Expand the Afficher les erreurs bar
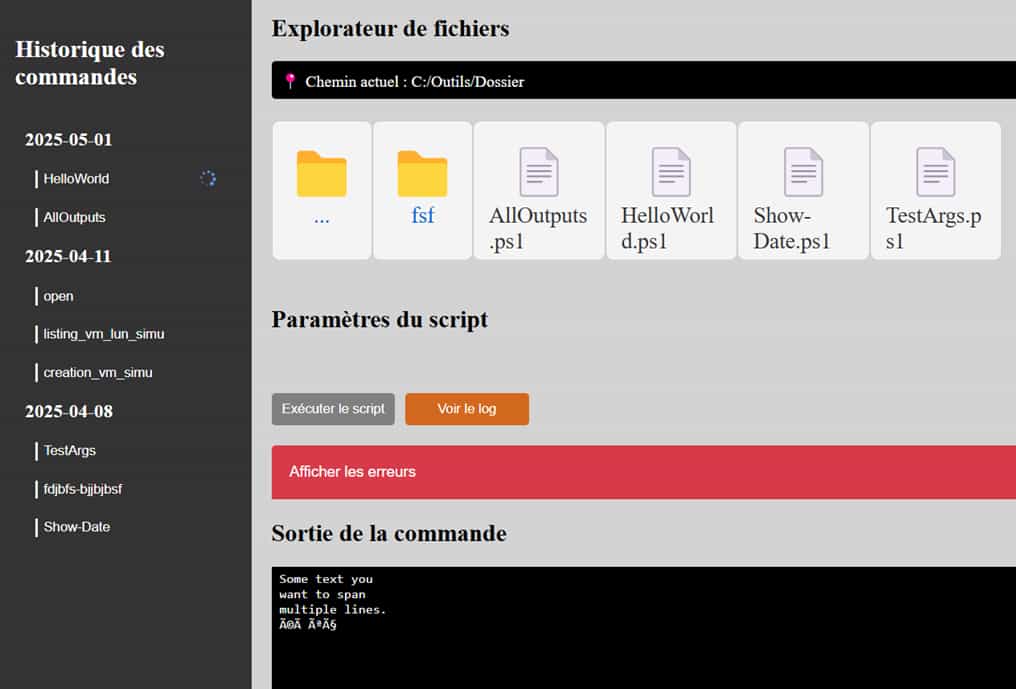This screenshot has width=1016, height=689. pyautogui.click(x=643, y=472)
